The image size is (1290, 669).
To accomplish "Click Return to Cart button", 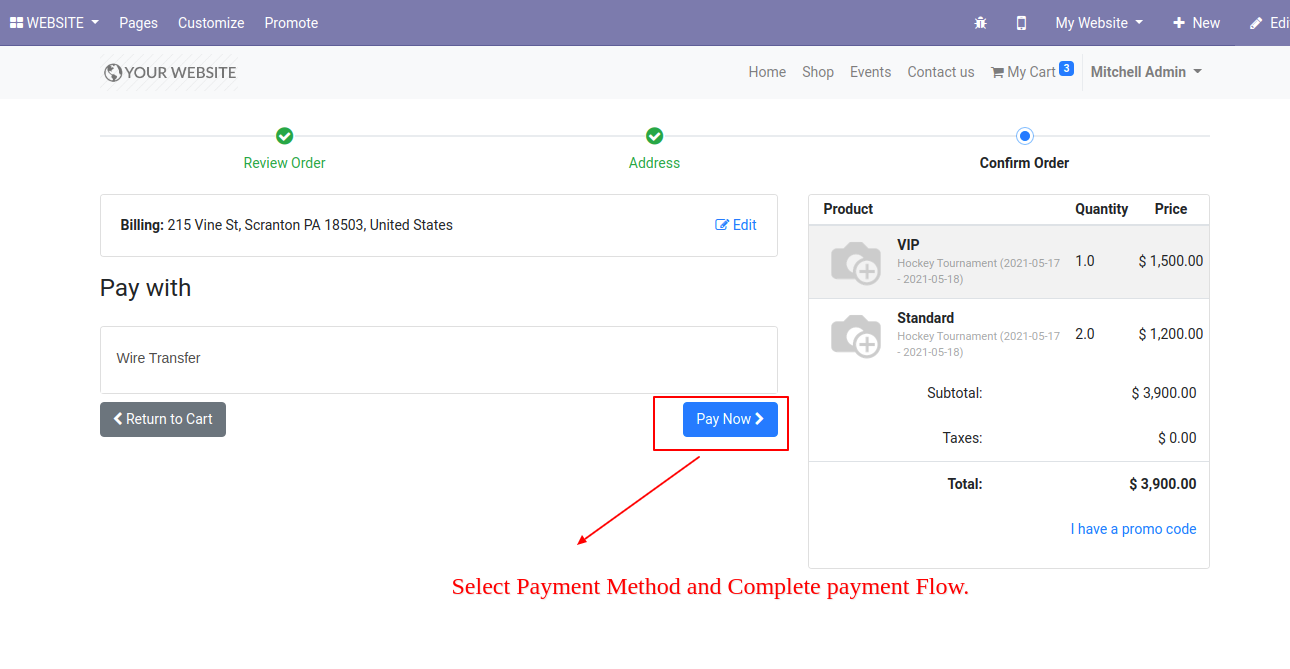I will pos(163,419).
